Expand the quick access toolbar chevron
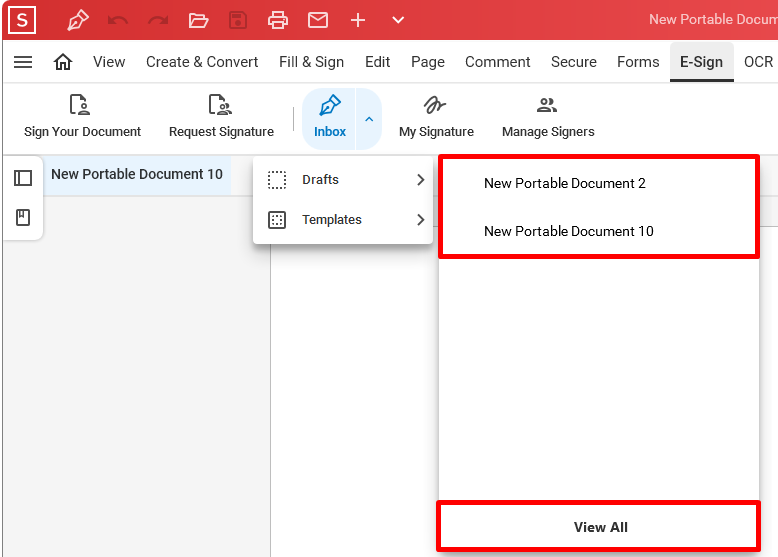 click(x=398, y=20)
